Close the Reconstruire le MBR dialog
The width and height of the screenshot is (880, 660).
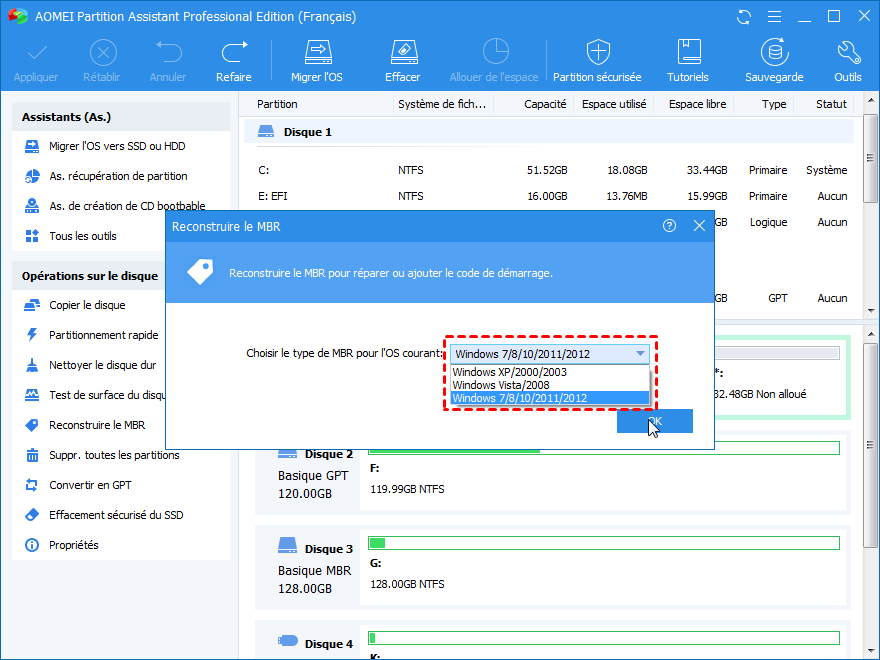pos(699,226)
